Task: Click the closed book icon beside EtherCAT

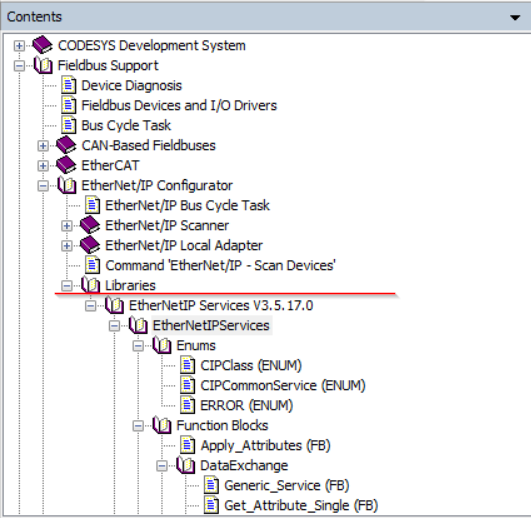Action: click(66, 165)
